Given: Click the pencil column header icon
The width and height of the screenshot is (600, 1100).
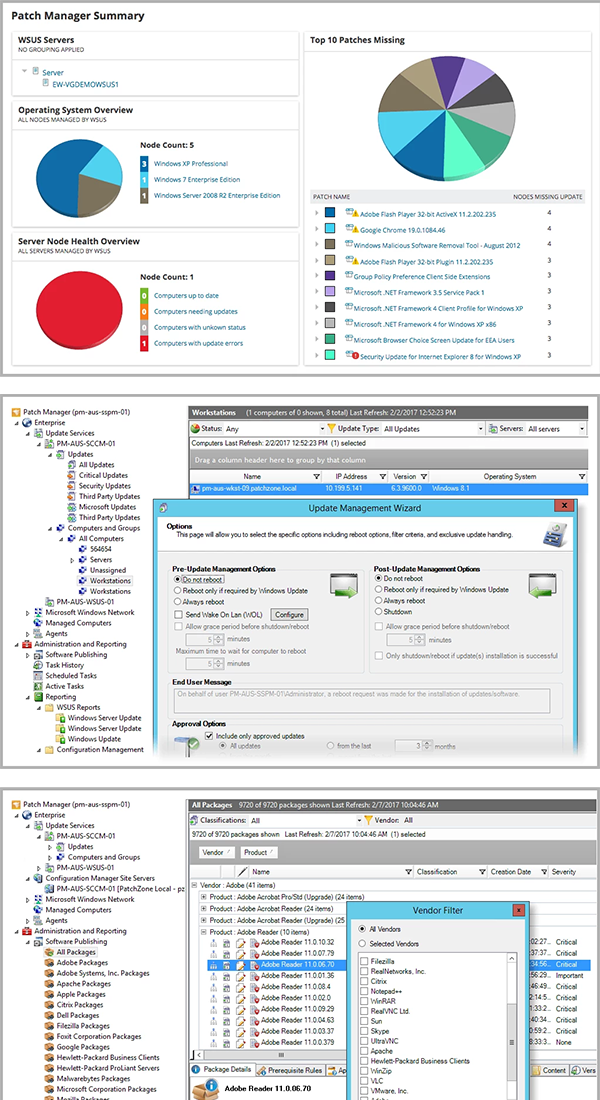Looking at the screenshot, I should pyautogui.click(x=243, y=871).
